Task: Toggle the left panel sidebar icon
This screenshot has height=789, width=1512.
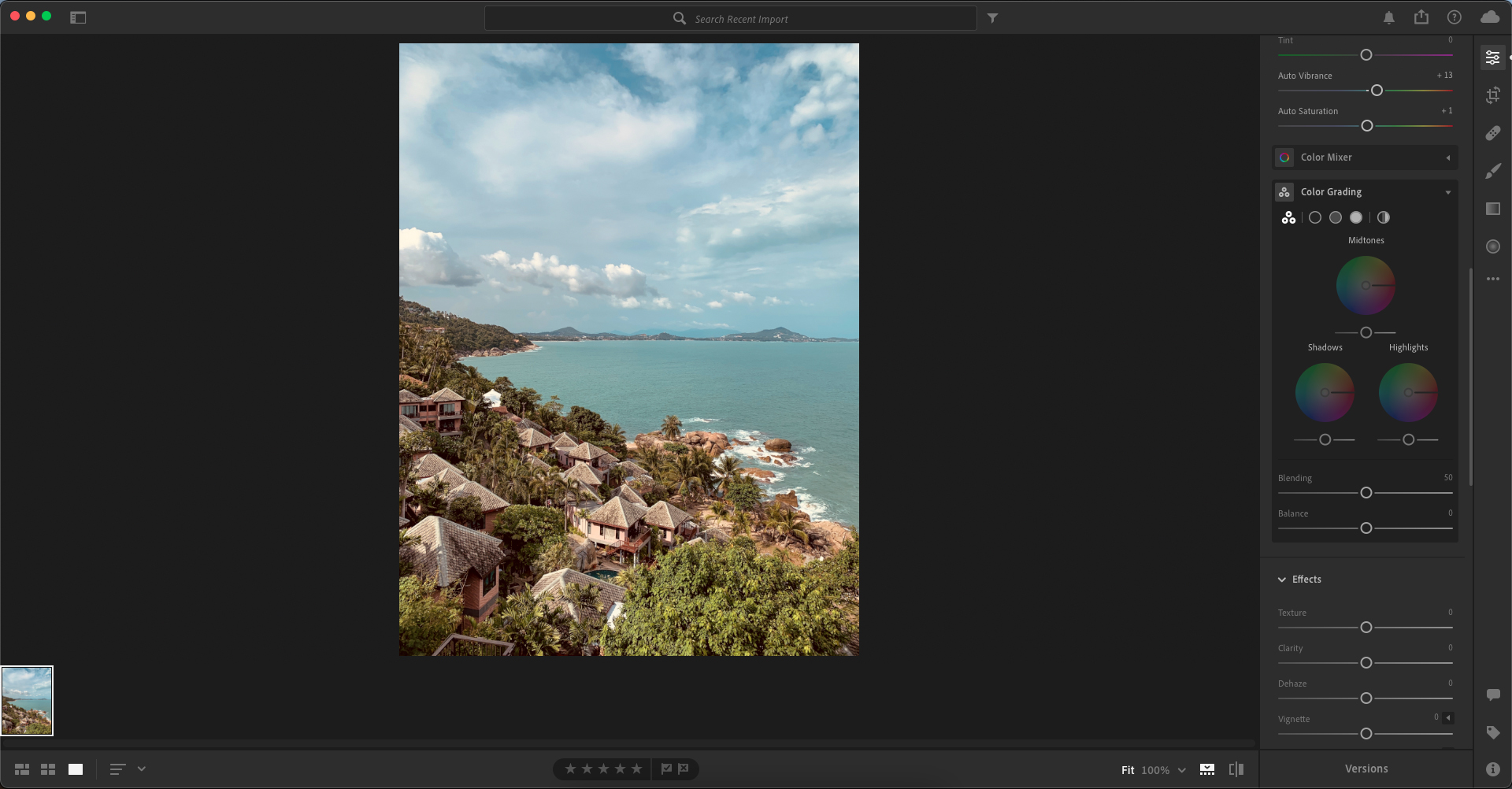Action: [78, 17]
